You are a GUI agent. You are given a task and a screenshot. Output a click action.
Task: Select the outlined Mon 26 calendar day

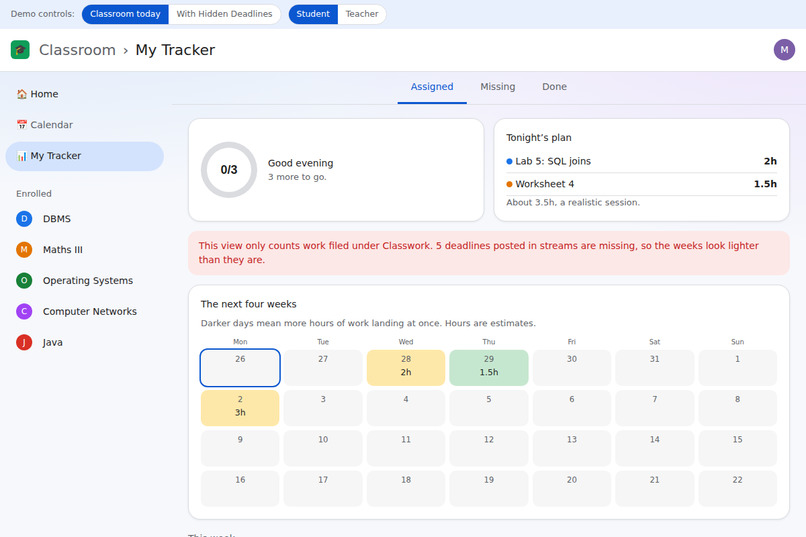[240, 367]
